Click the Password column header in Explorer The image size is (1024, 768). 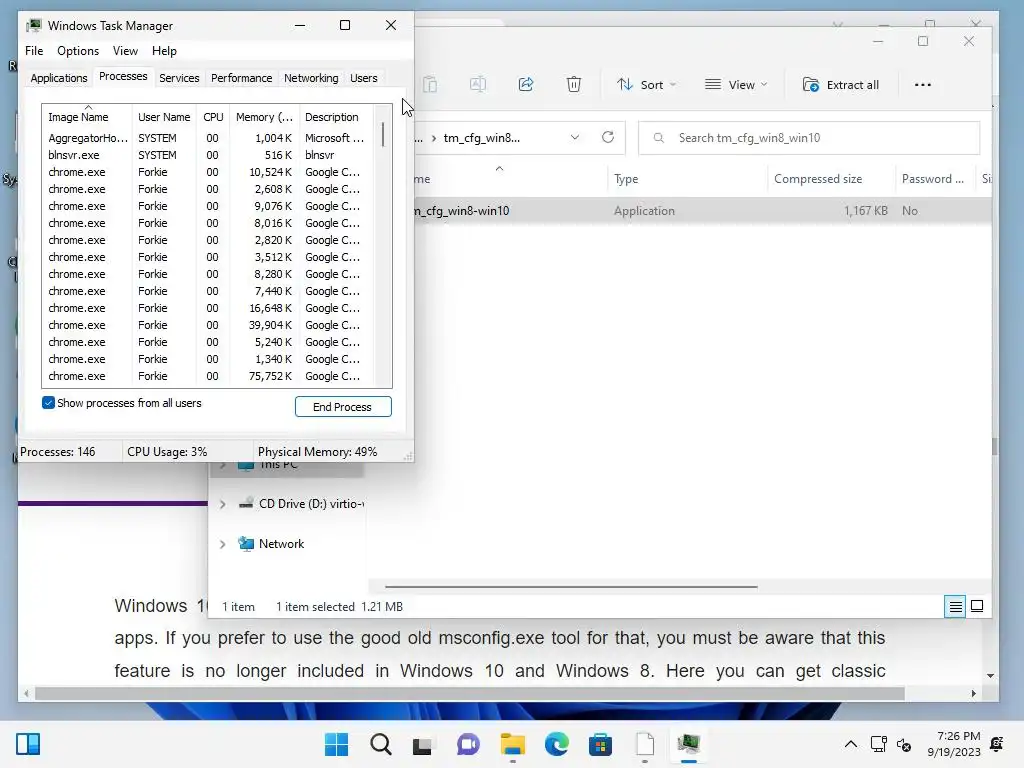[933, 179]
